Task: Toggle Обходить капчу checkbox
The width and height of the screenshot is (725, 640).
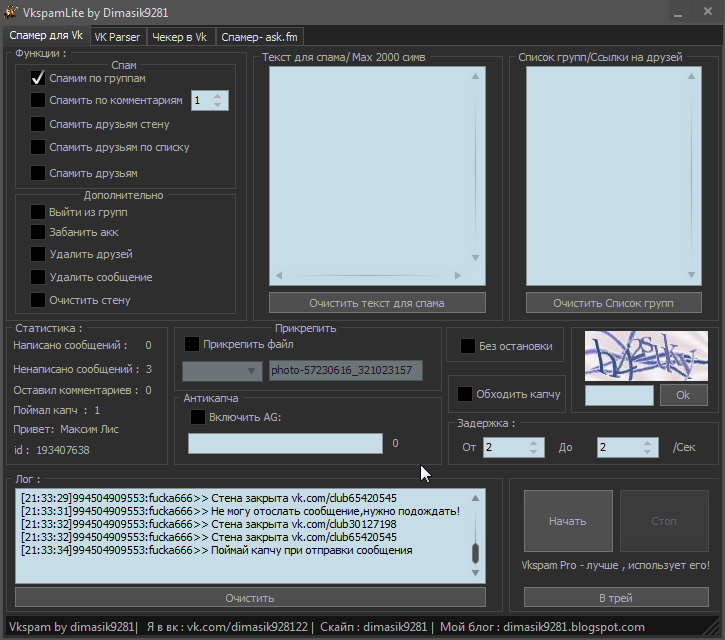Action: 465,394
